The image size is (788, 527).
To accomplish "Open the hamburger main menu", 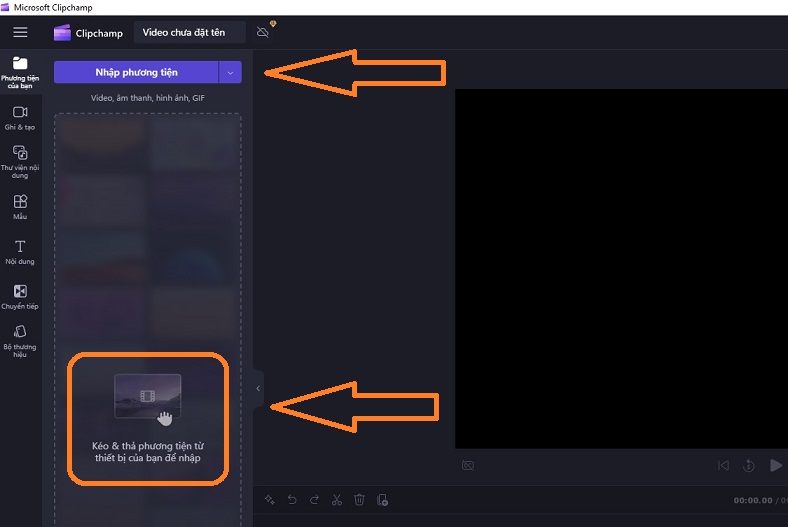I will pyautogui.click(x=20, y=33).
